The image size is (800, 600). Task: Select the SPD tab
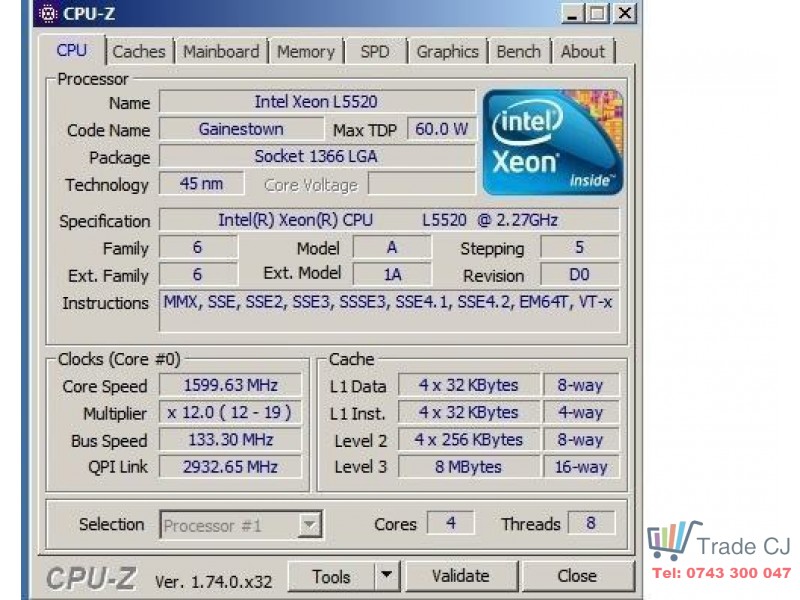click(x=375, y=52)
